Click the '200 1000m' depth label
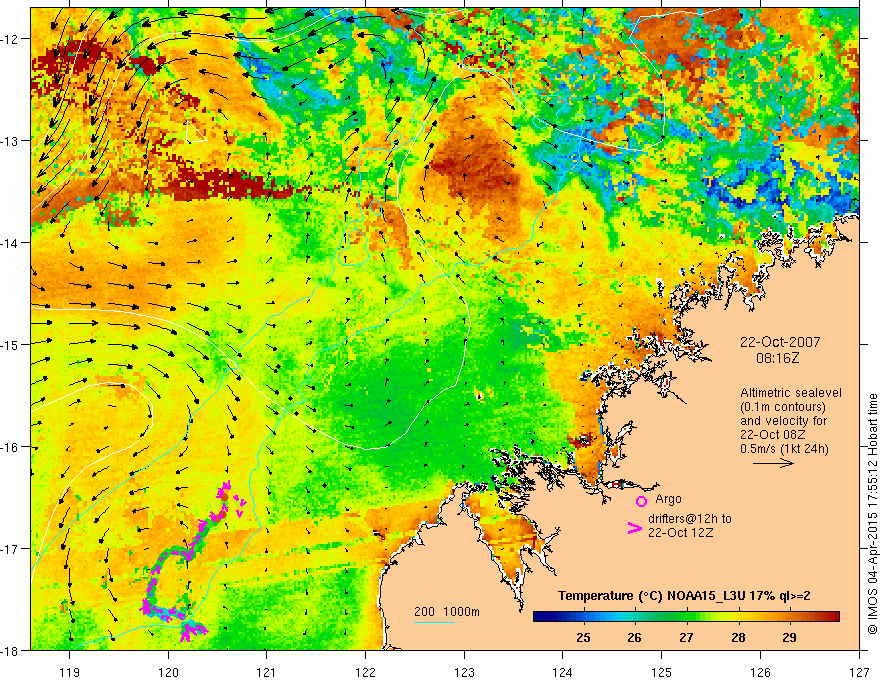The image size is (880, 680). tap(447, 612)
